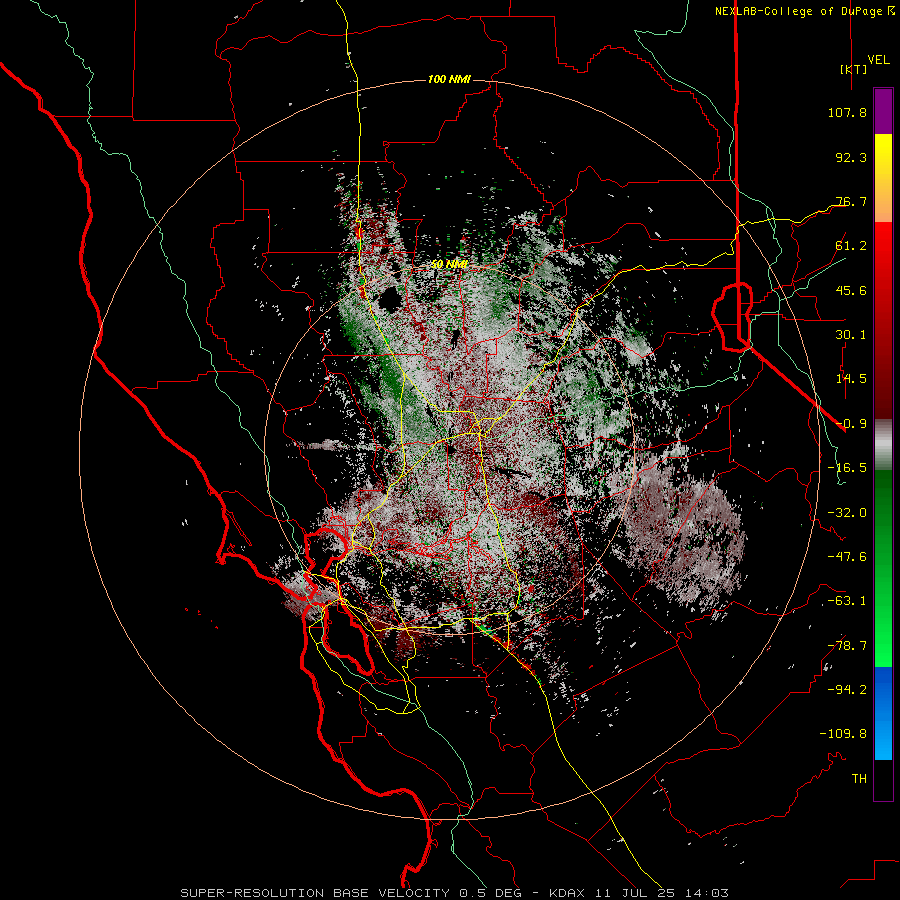Click the -63.1 velocity scale value

[x=847, y=601]
